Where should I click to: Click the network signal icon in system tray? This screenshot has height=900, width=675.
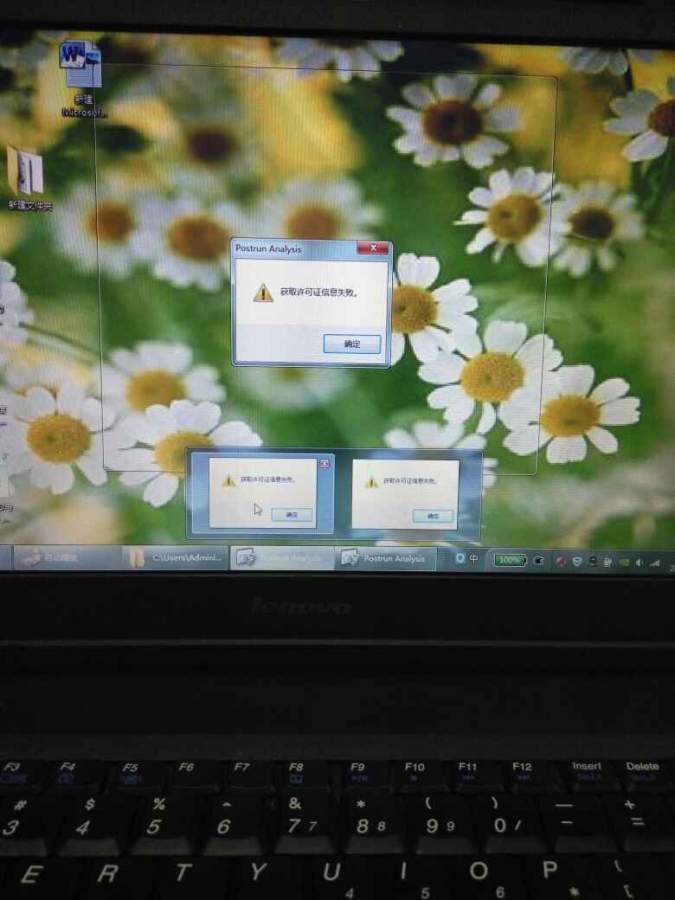[654, 564]
